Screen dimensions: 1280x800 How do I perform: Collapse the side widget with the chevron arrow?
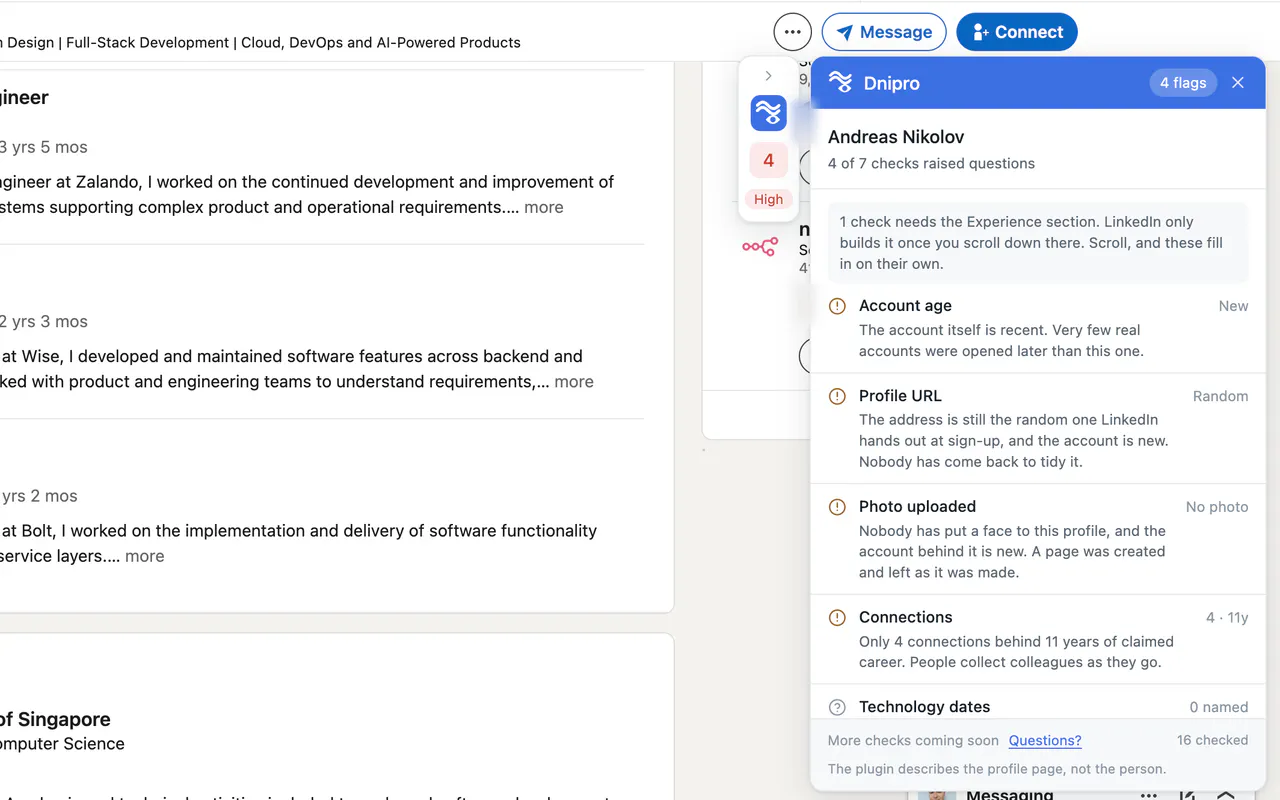tap(768, 76)
